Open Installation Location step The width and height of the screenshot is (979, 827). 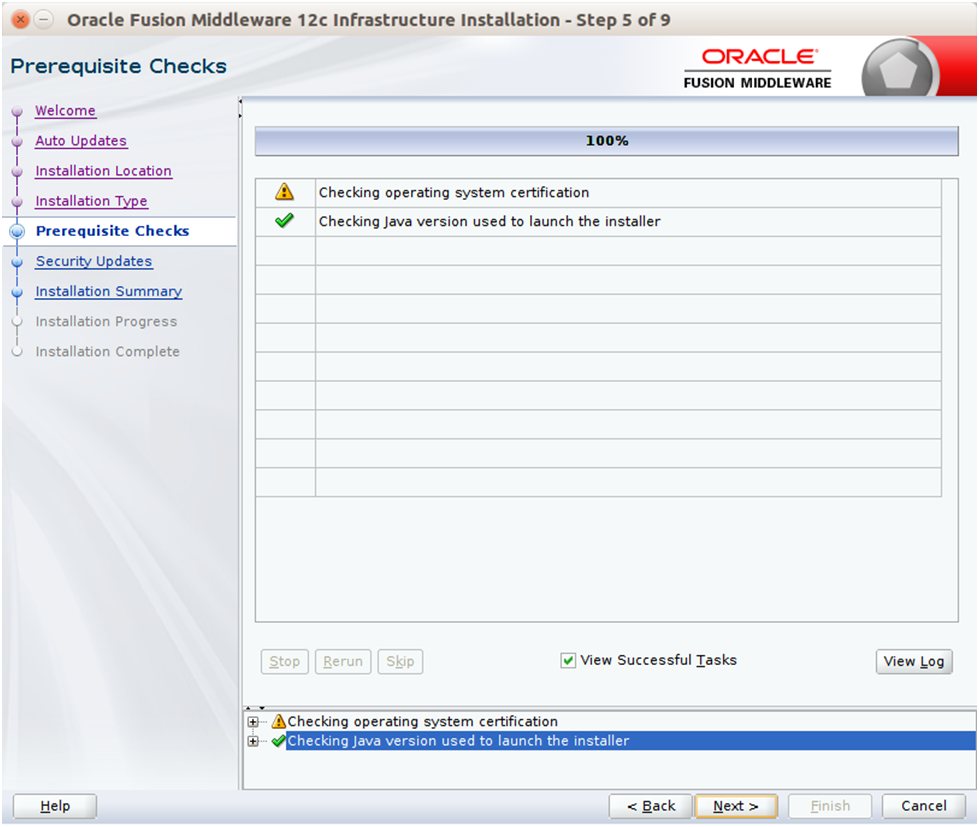tap(104, 170)
